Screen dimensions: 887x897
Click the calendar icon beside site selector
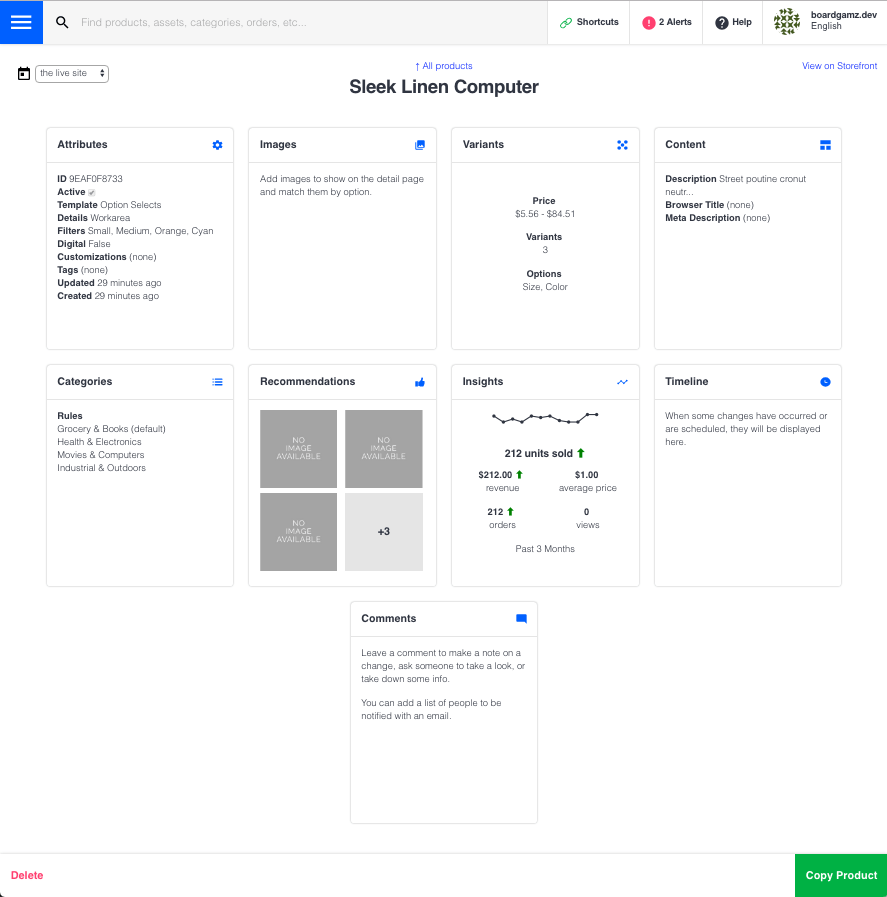coord(23,74)
